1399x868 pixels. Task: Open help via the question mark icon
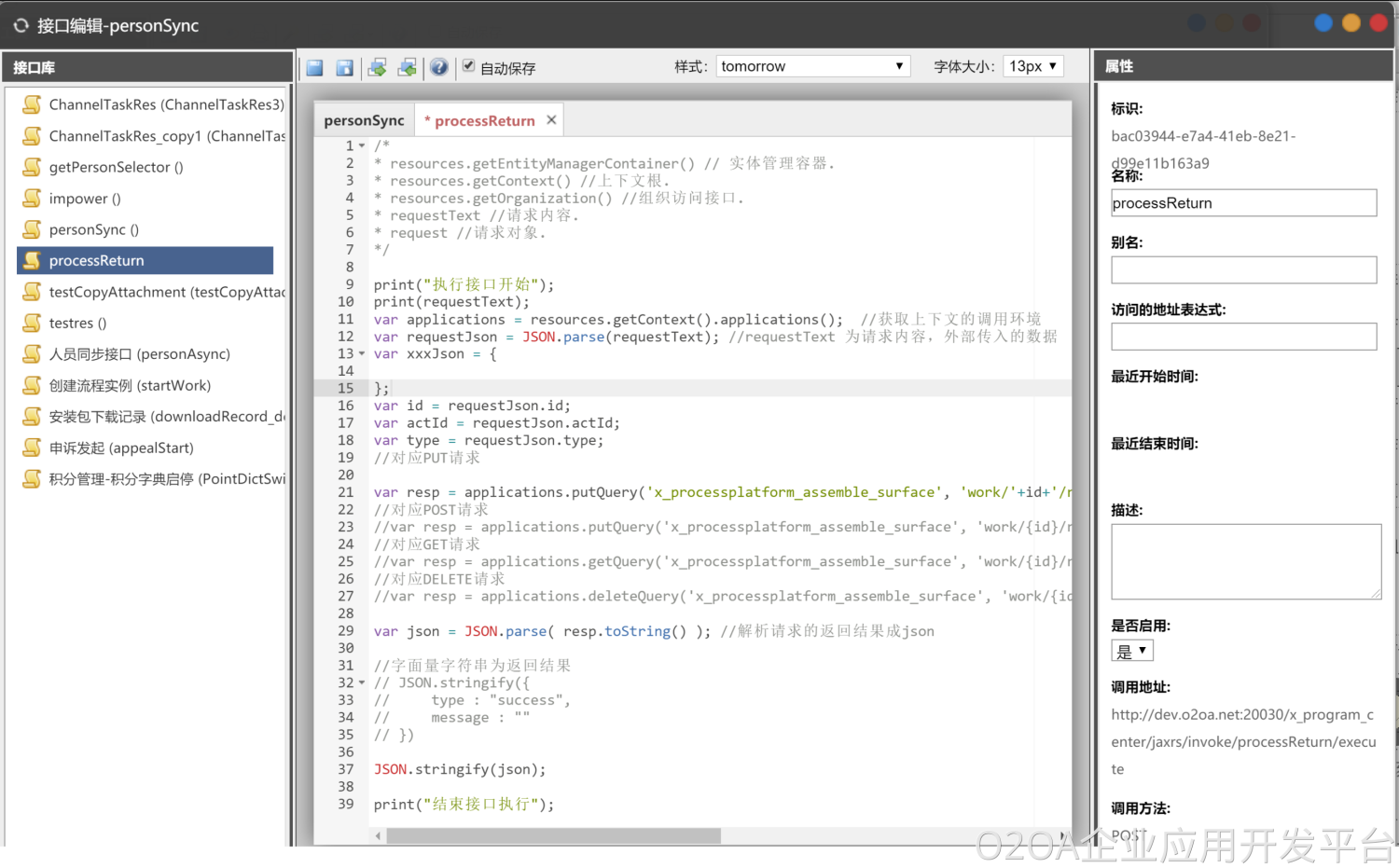pyautogui.click(x=439, y=67)
